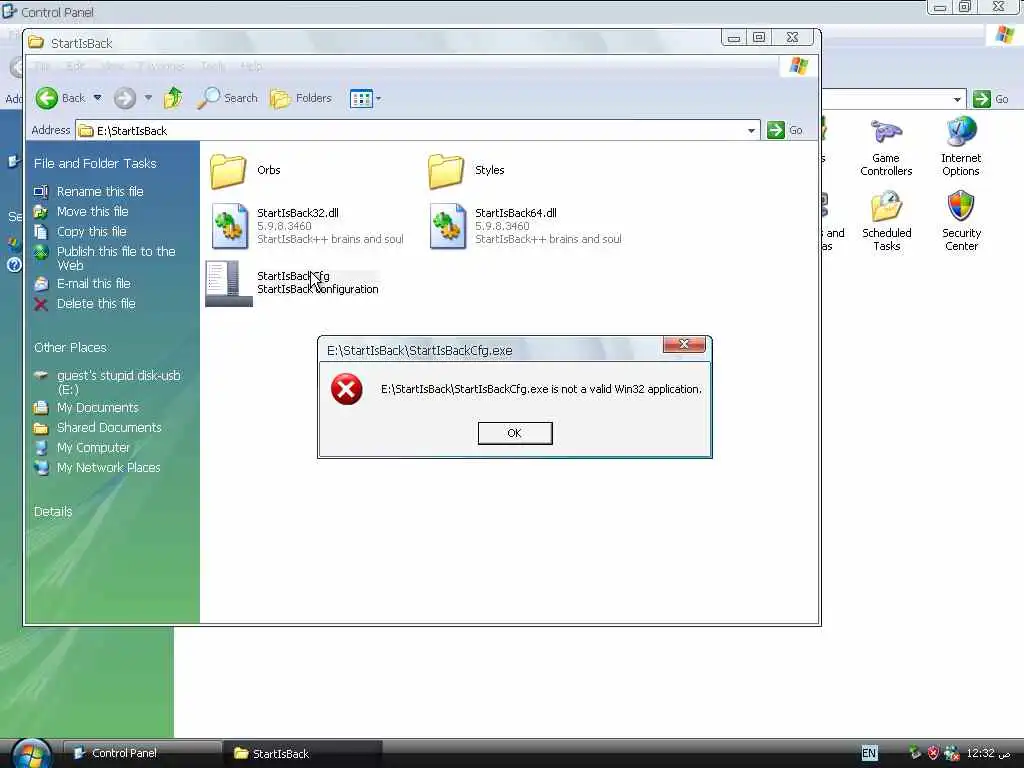This screenshot has width=1024, height=768.
Task: Open Game Controllers in Control Panel
Action: [x=886, y=147]
